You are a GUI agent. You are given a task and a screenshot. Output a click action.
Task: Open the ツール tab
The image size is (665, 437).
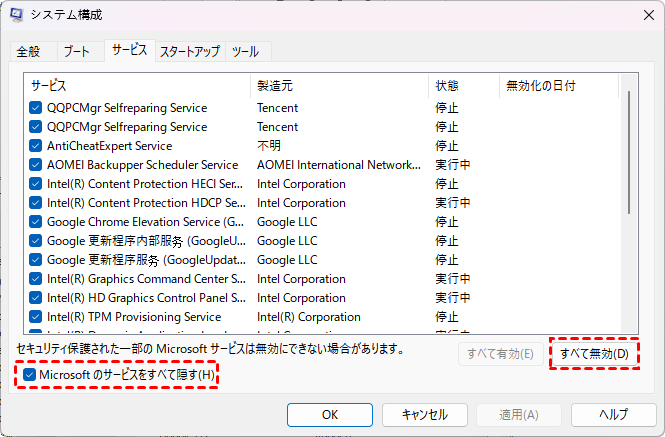[245, 51]
